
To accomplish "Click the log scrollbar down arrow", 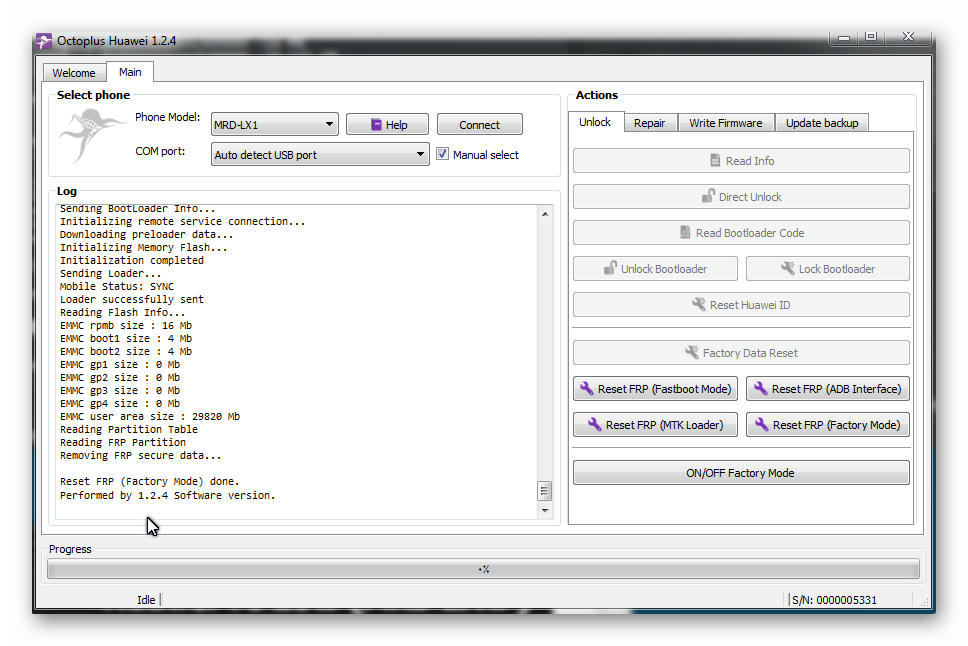I will [545, 511].
